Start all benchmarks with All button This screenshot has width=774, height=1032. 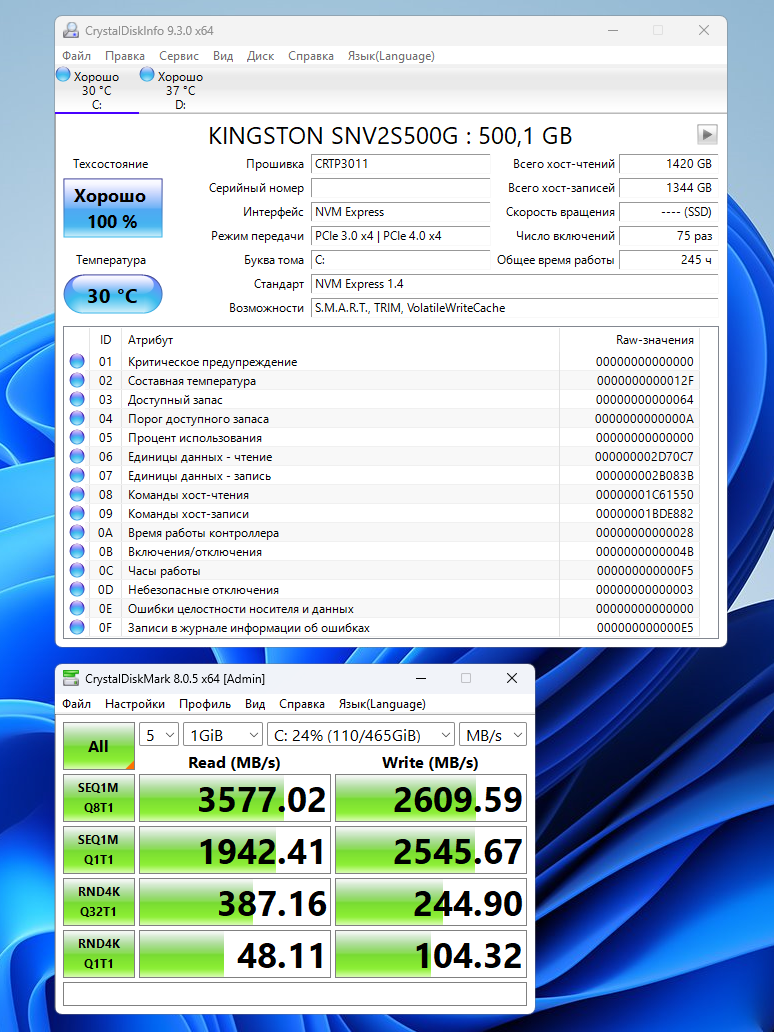(99, 746)
